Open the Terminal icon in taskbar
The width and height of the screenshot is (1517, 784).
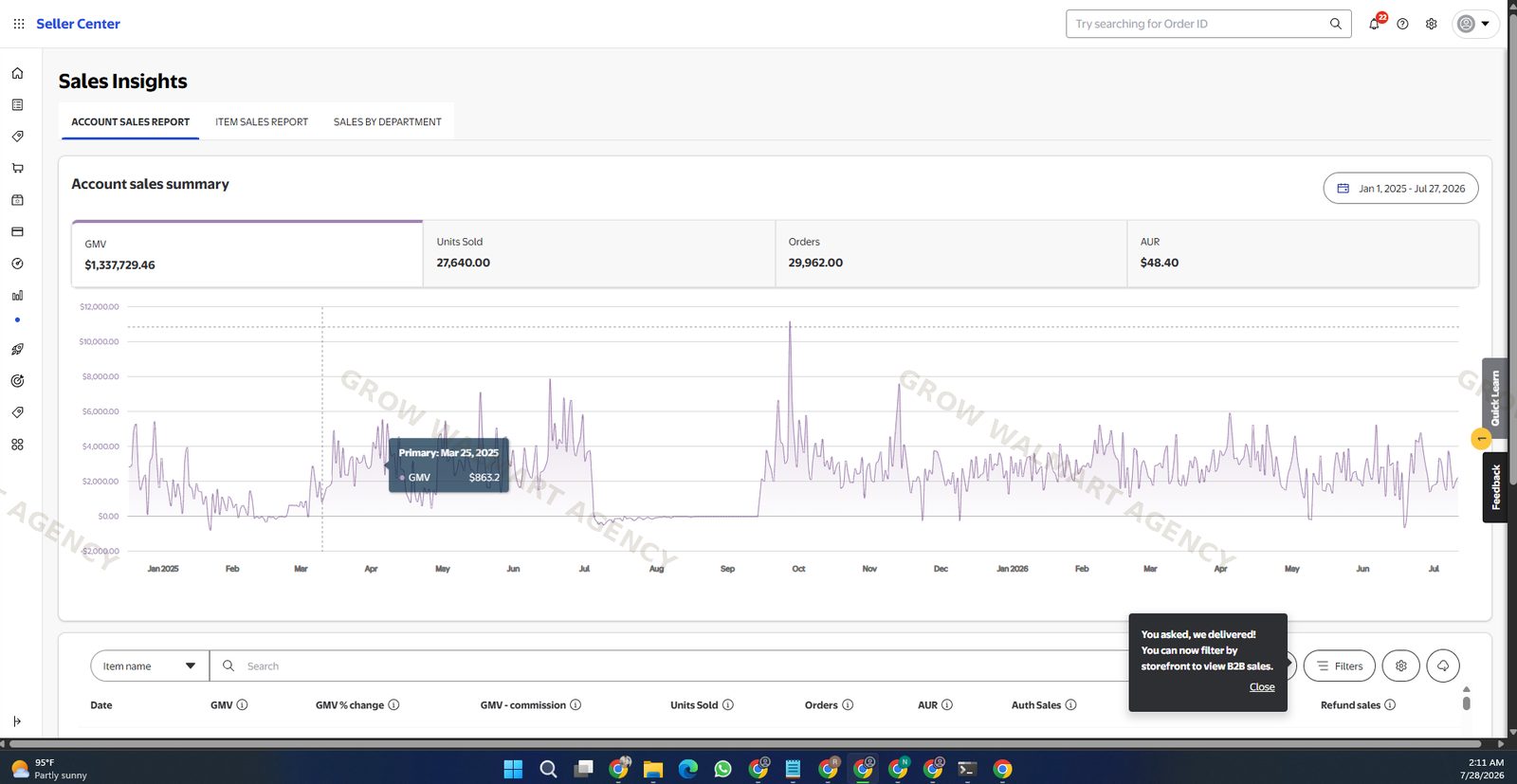point(967,769)
